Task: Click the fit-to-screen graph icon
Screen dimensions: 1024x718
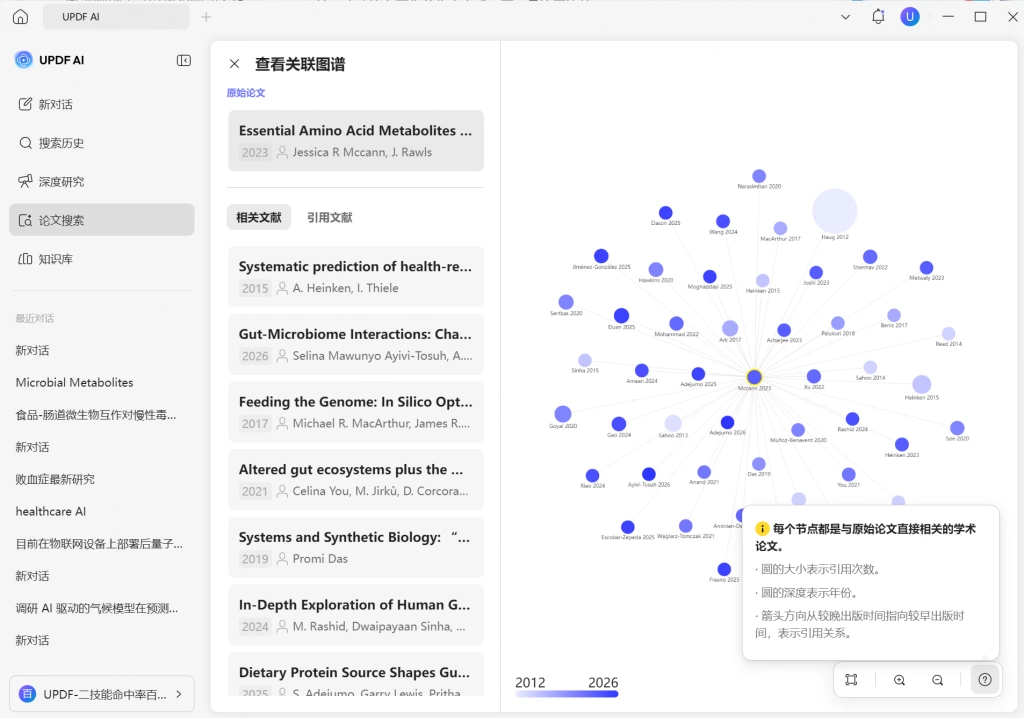Action: tap(851, 680)
